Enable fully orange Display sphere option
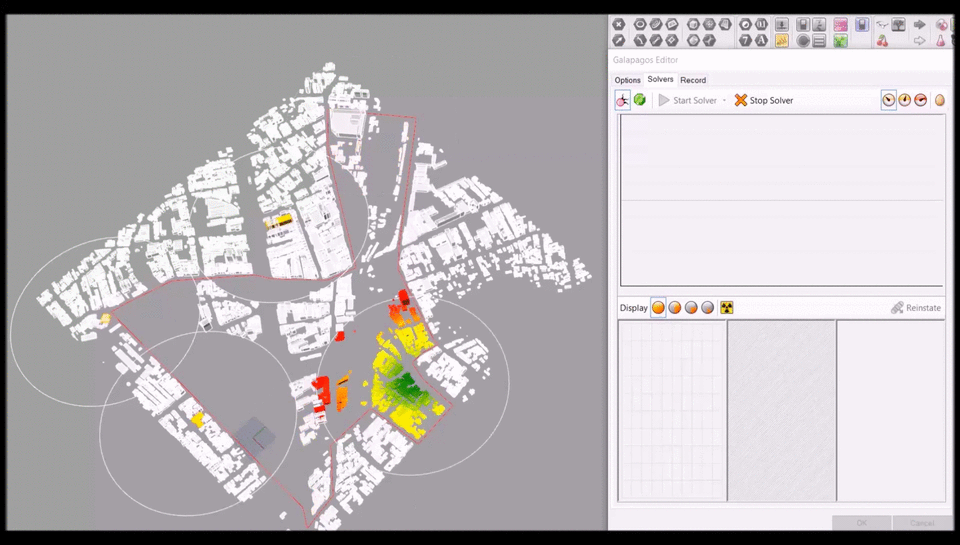The height and width of the screenshot is (545, 960). coord(659,308)
